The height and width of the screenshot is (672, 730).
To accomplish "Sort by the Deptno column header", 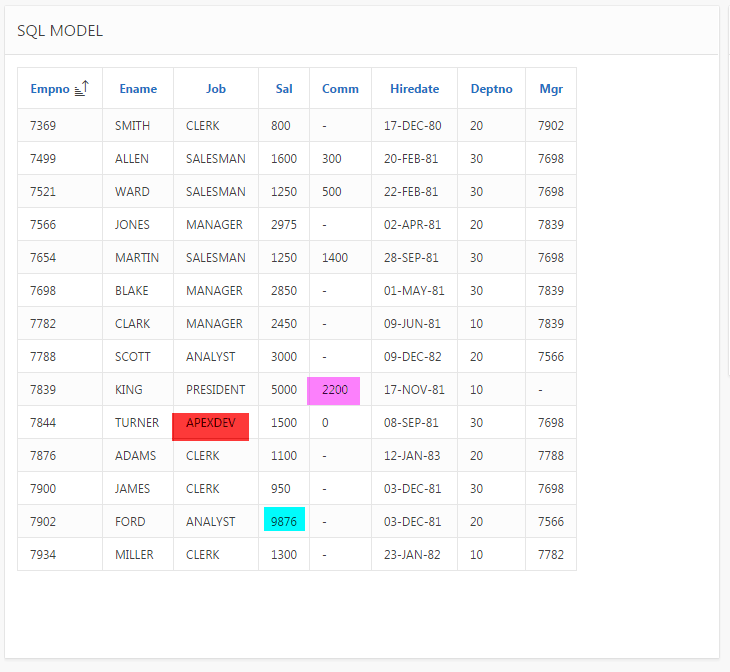I will pos(491,89).
